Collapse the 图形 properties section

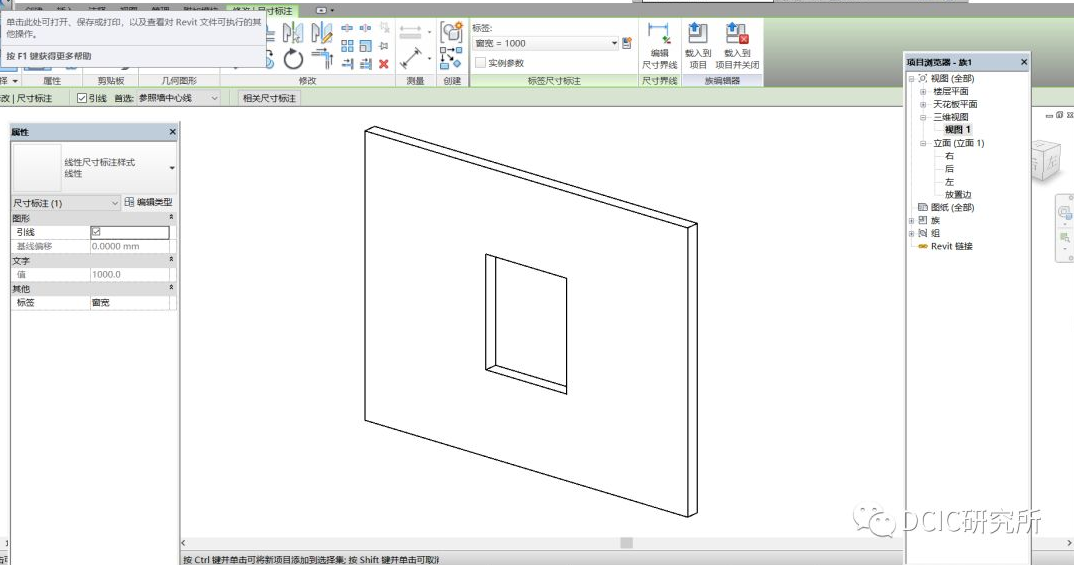[x=171, y=217]
